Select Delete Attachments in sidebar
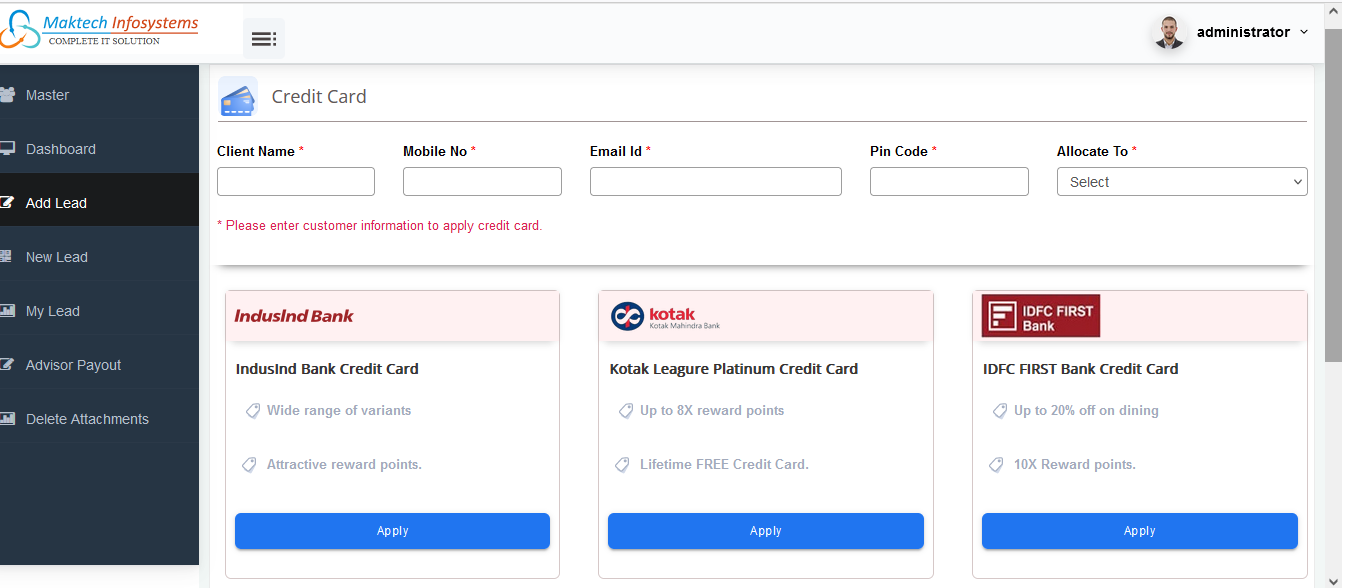 pos(87,419)
